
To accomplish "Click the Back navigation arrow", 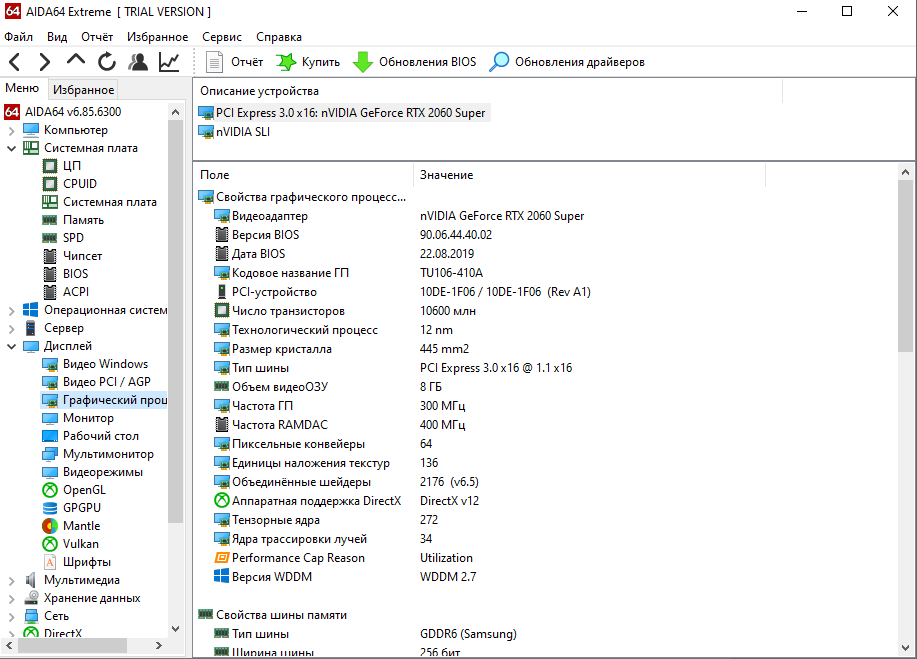I will point(15,62).
